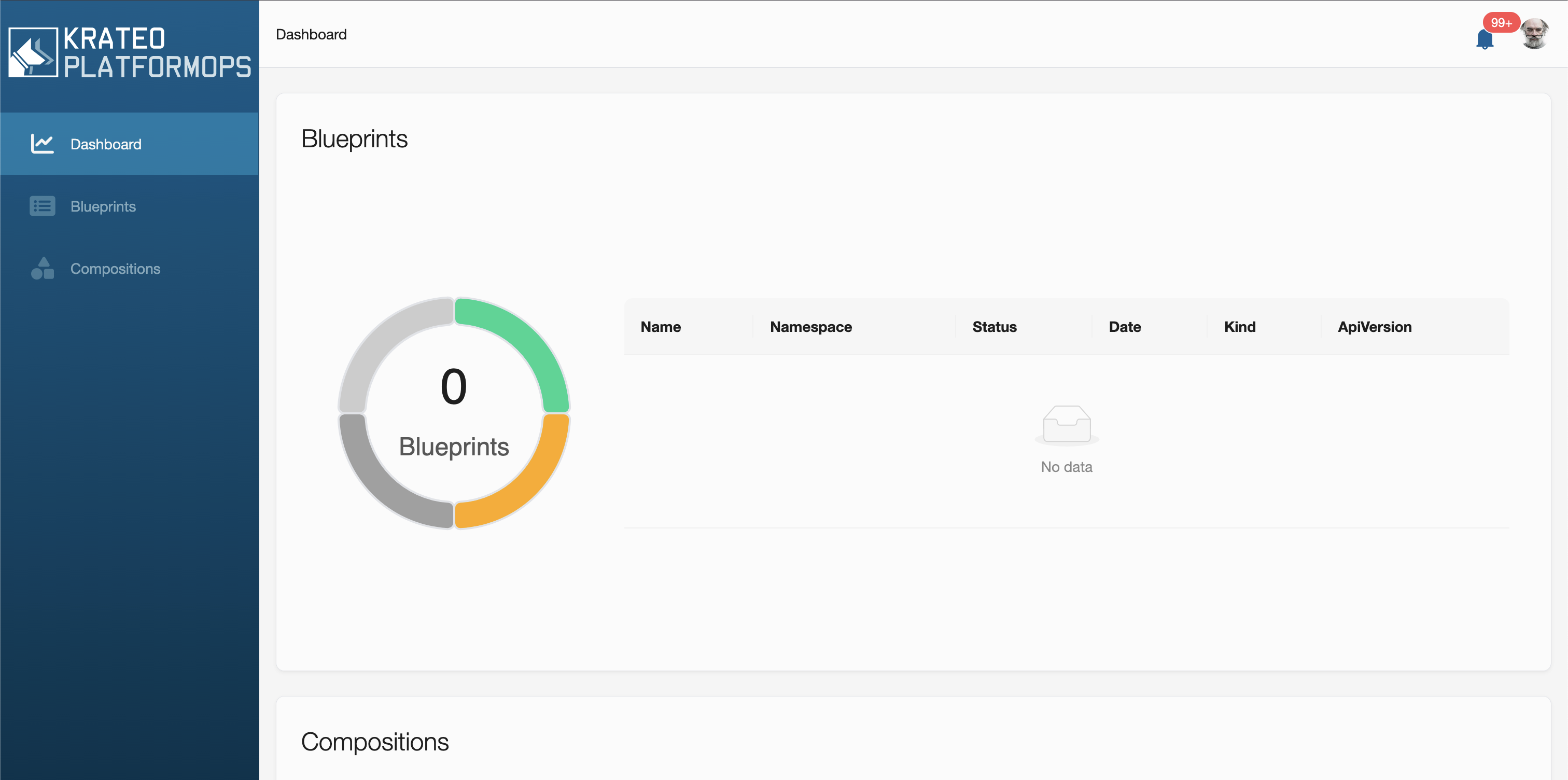Click the Date column header
Viewport: 1568px width, 780px height.
1124,327
